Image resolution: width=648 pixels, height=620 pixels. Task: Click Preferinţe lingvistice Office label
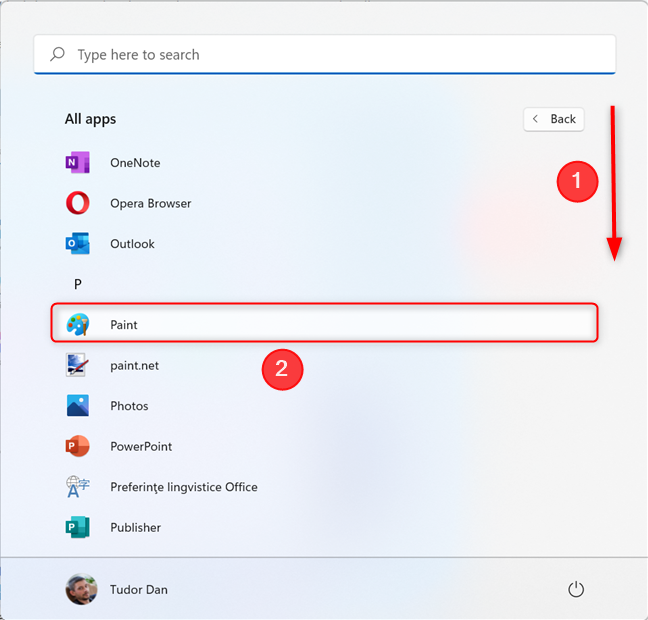(x=183, y=487)
